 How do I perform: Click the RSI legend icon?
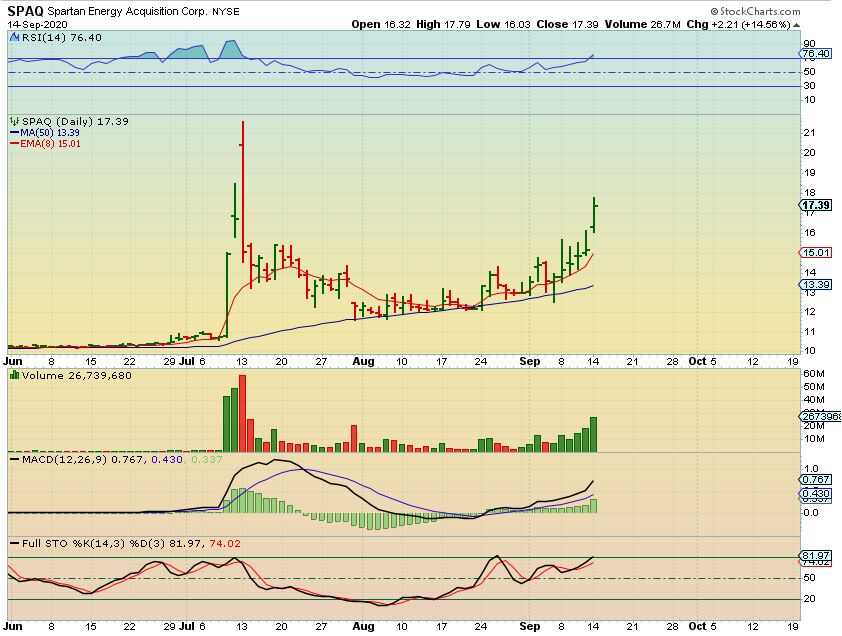click(14, 37)
